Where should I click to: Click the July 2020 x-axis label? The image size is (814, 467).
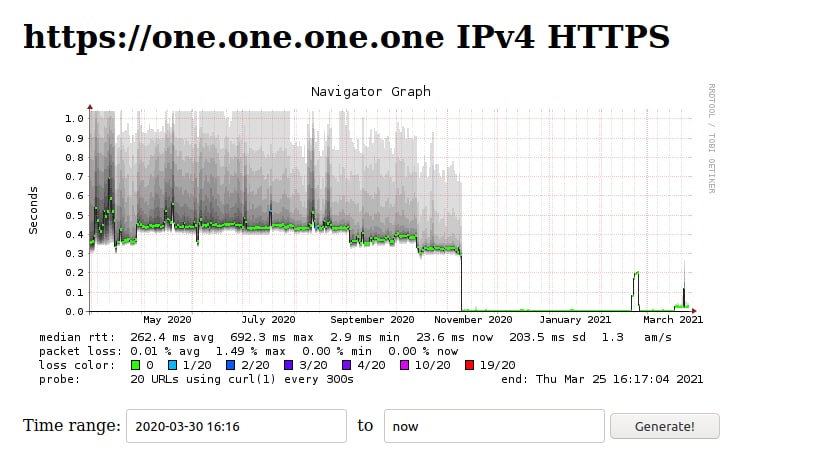[268, 320]
